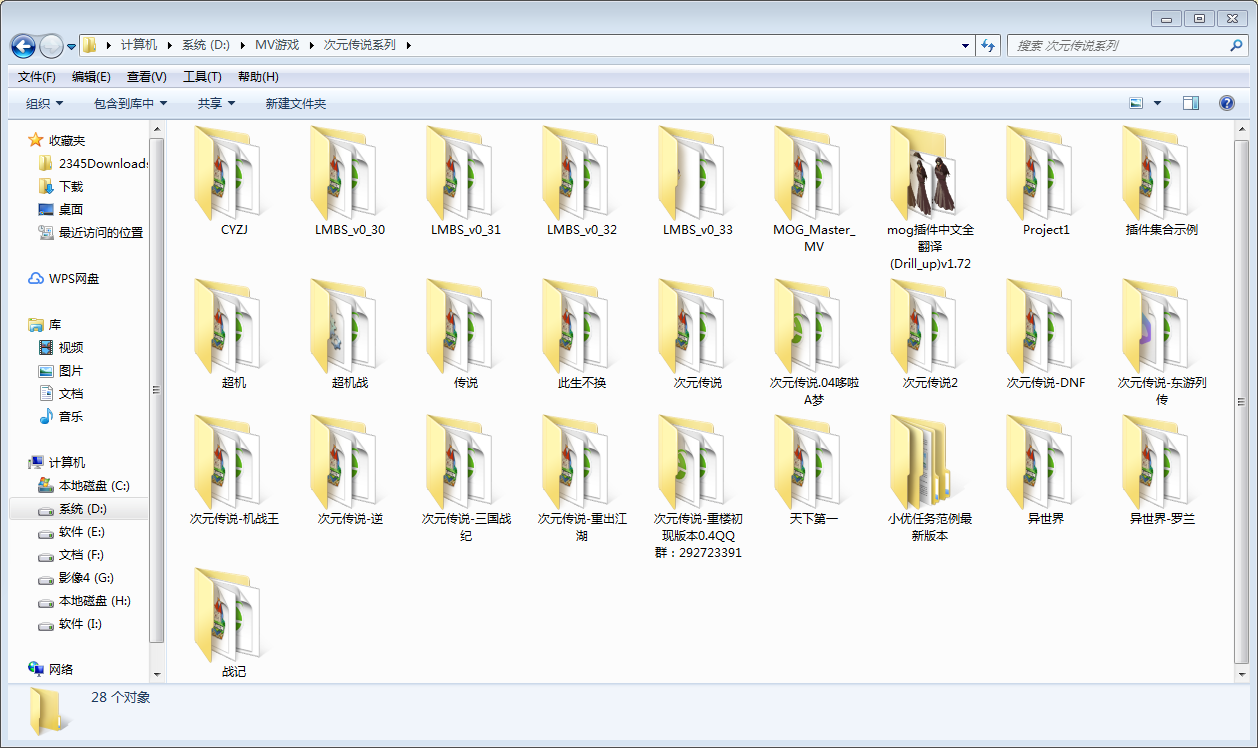Viewport: 1258px width, 748px height.
Task: Select the LMBS_v0_33 folder icon
Action: pos(697,172)
